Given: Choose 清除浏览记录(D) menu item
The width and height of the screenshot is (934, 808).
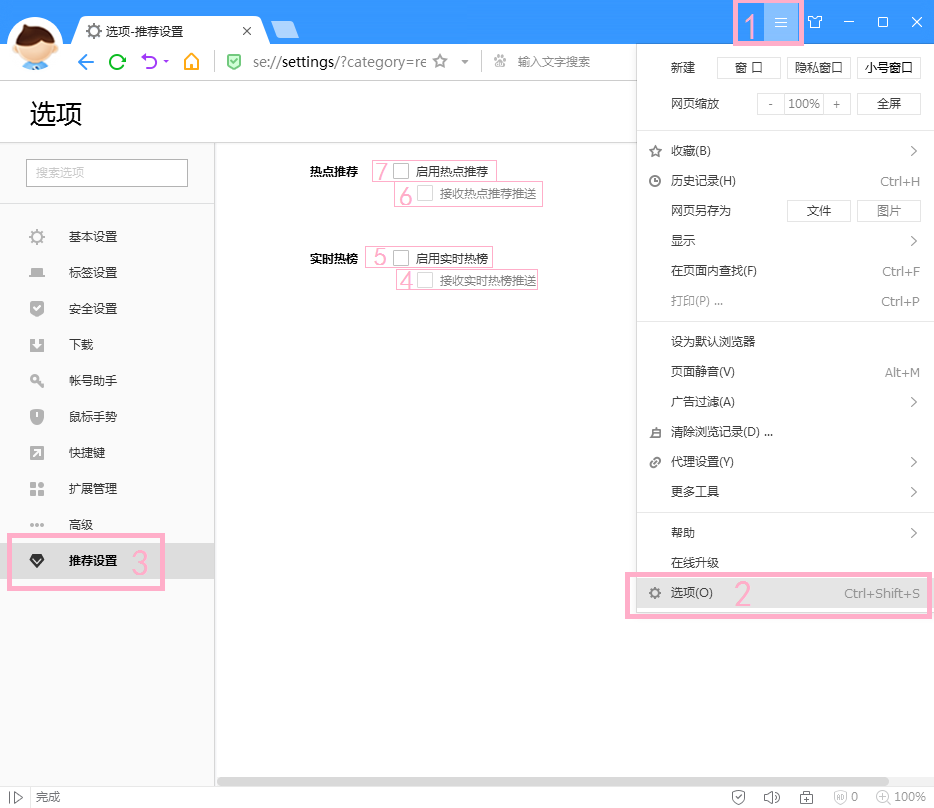Looking at the screenshot, I should pyautogui.click(x=785, y=433).
